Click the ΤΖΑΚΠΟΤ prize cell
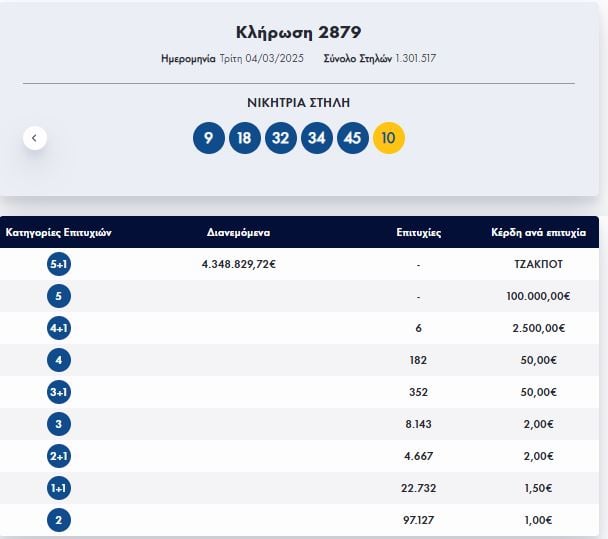 tap(538, 264)
